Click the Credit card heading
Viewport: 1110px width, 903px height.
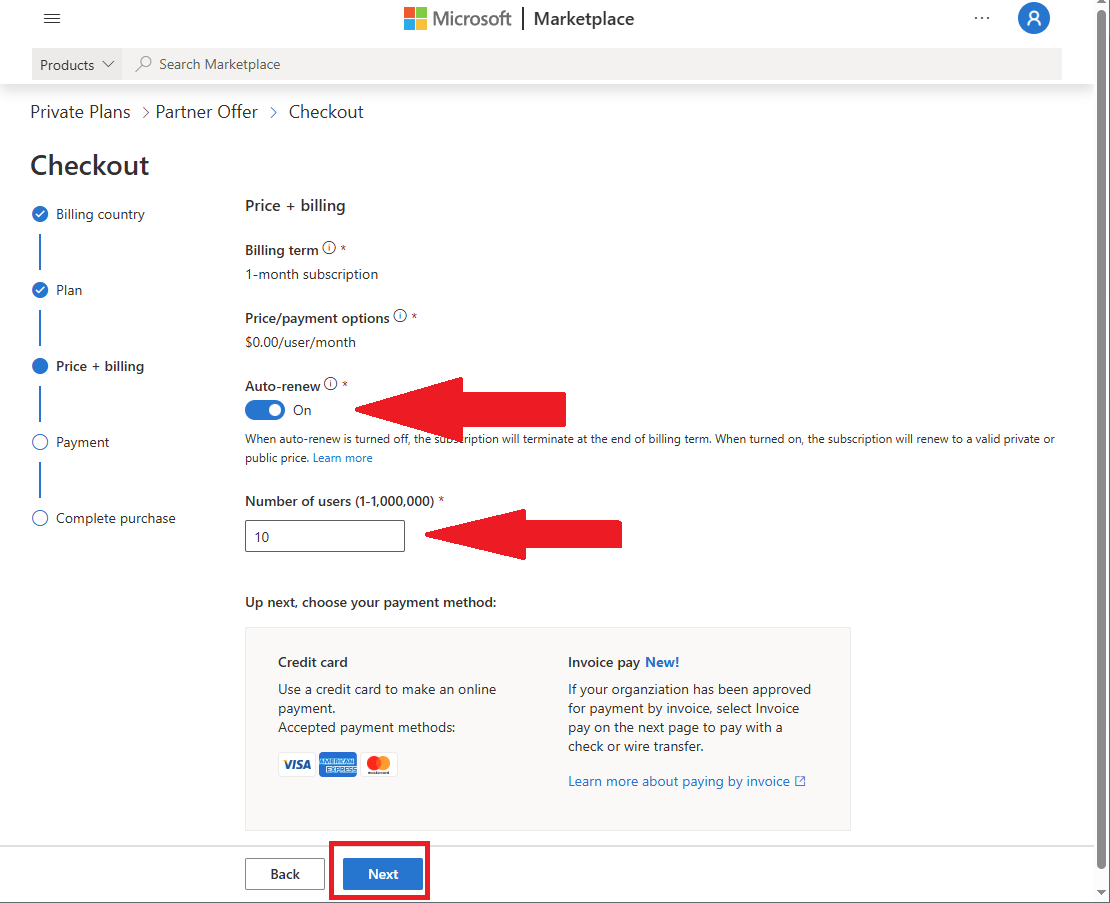(x=313, y=662)
